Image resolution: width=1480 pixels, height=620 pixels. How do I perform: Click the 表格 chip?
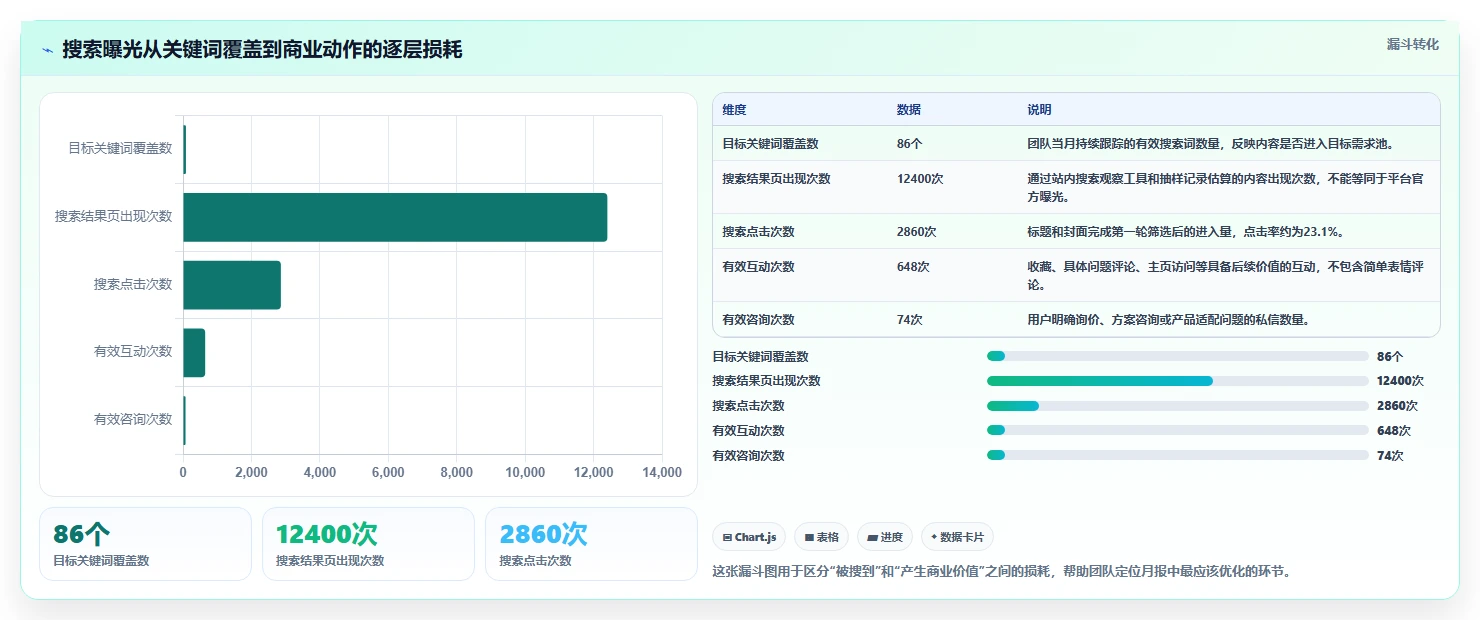[x=821, y=537]
